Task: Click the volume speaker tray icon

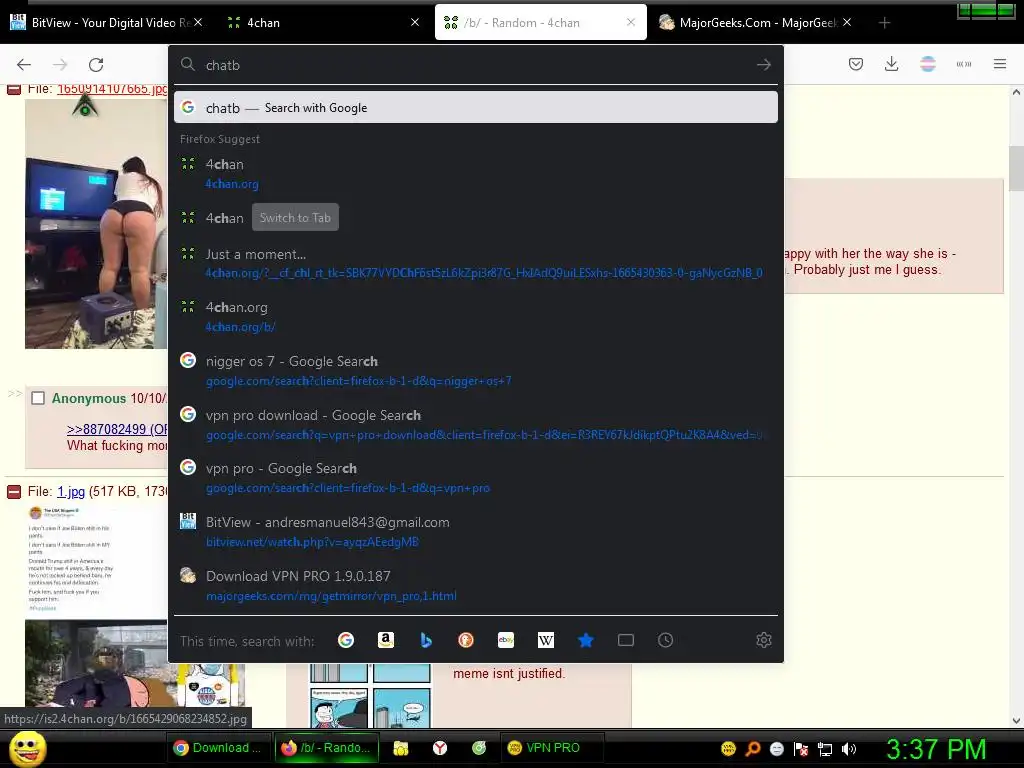Action: point(849,749)
